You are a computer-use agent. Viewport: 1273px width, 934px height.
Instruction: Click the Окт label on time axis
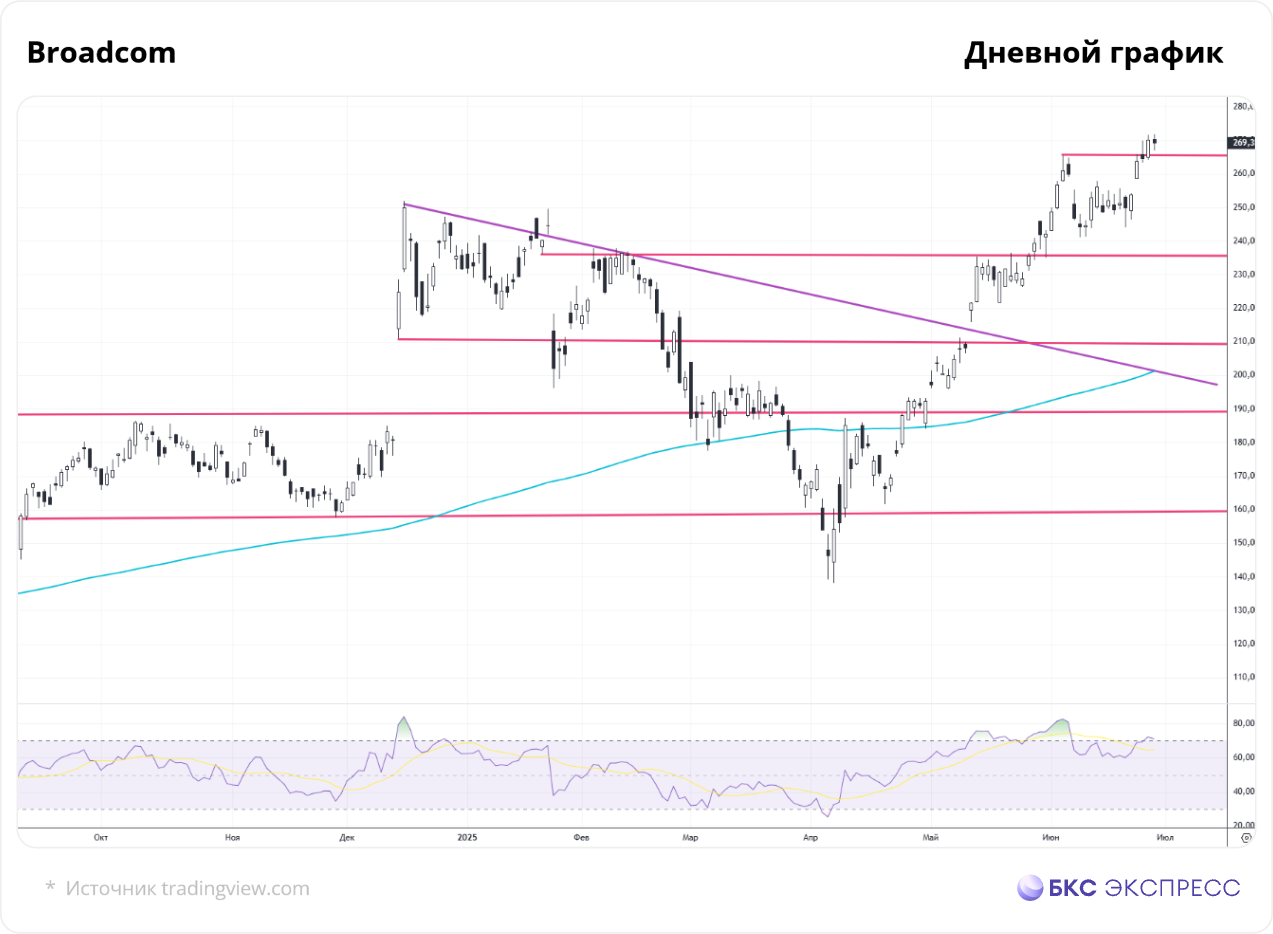click(99, 836)
